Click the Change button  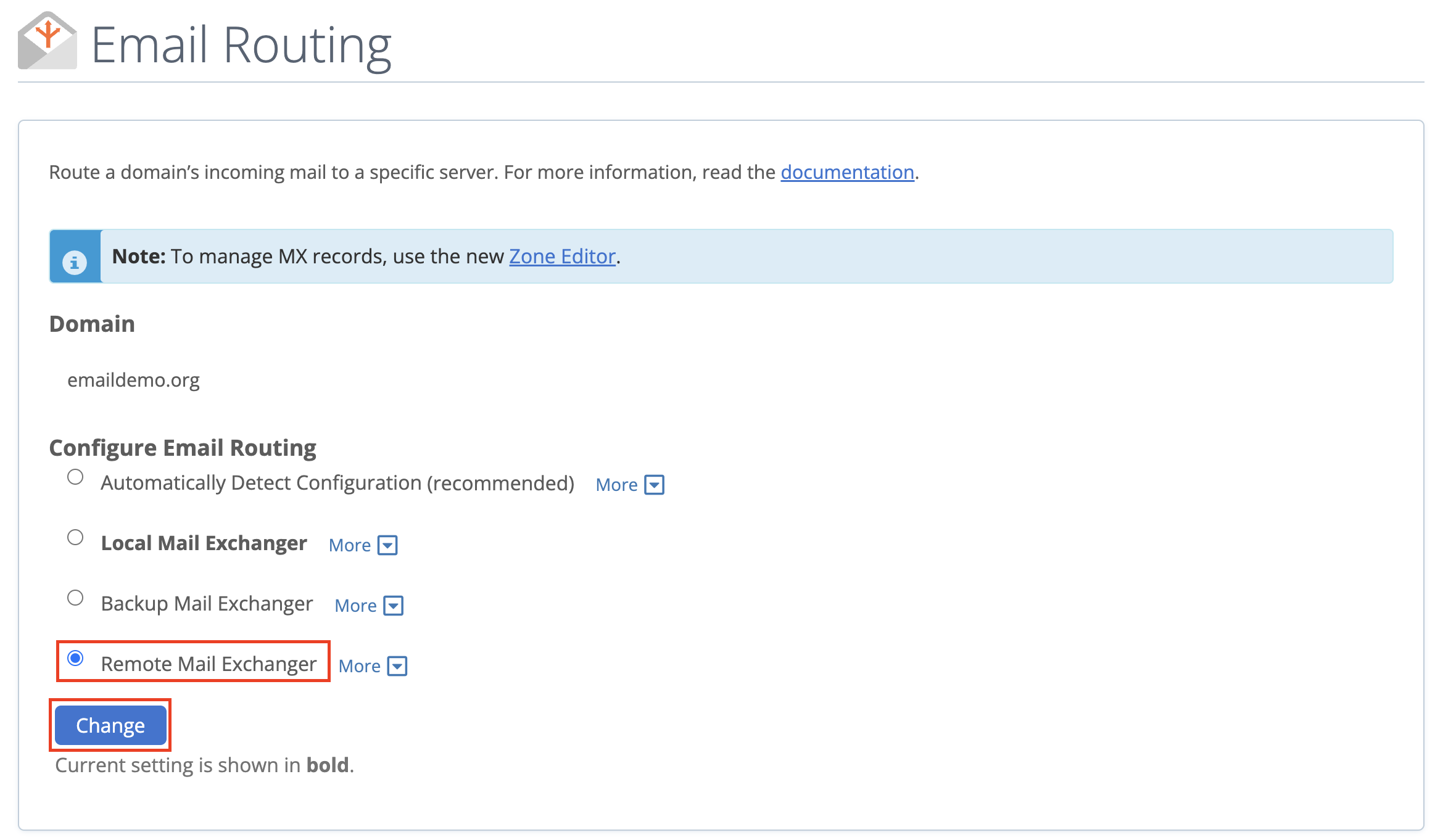point(110,725)
